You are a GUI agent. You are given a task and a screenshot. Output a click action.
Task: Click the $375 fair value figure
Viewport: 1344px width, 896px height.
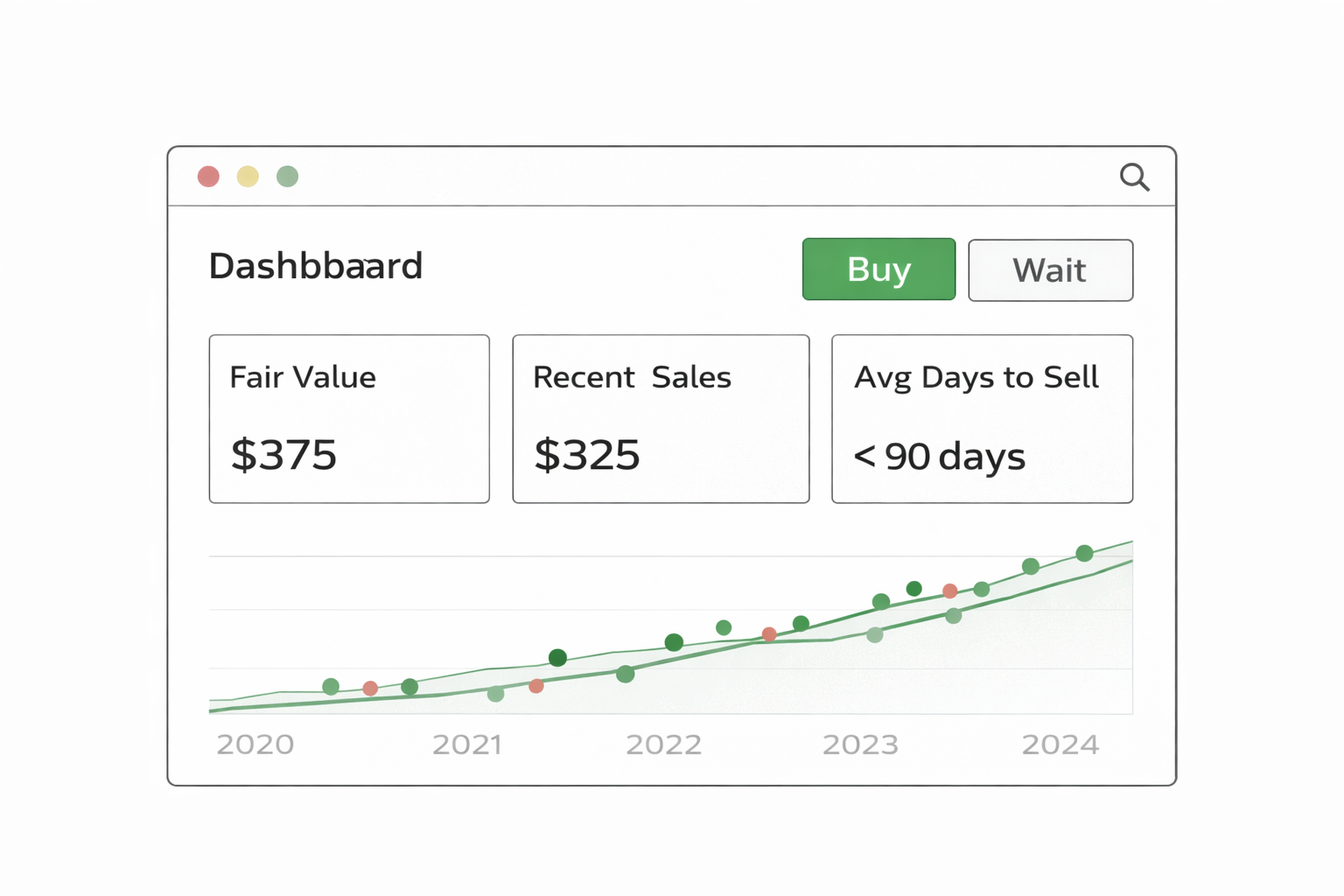(283, 455)
